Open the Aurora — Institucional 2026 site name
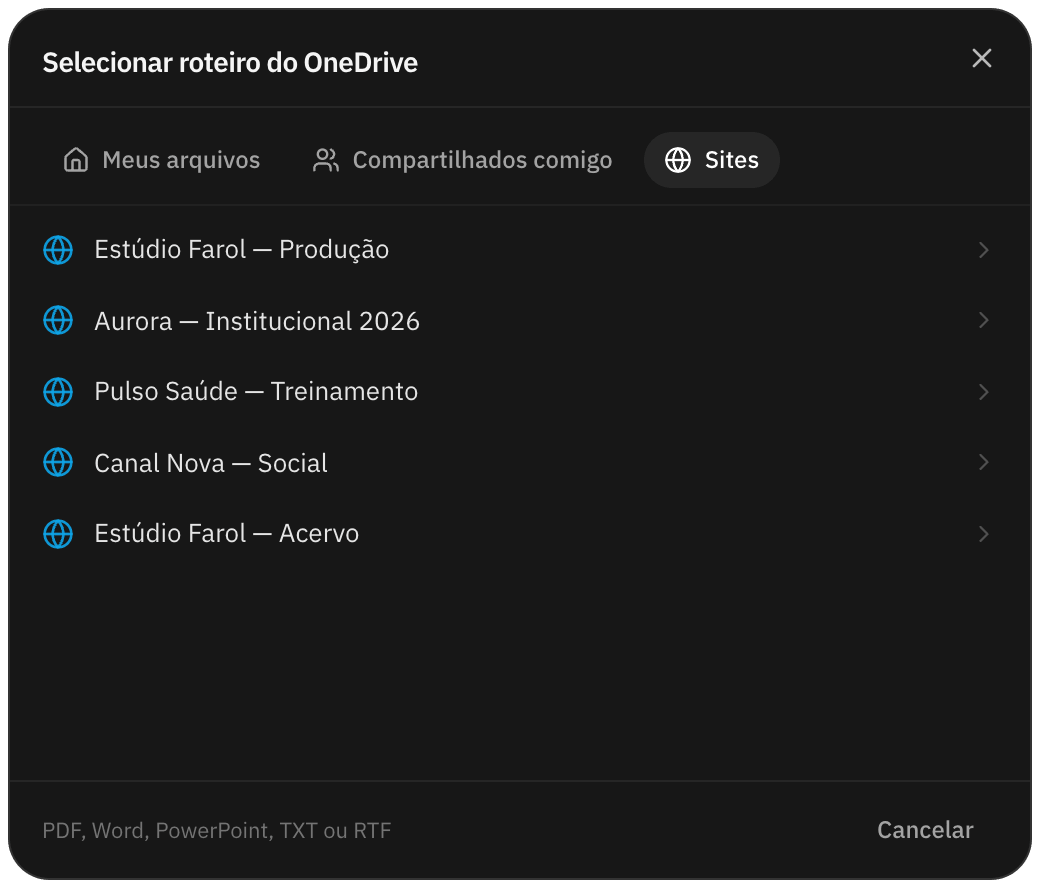The image size is (1040, 888). [x=257, y=321]
